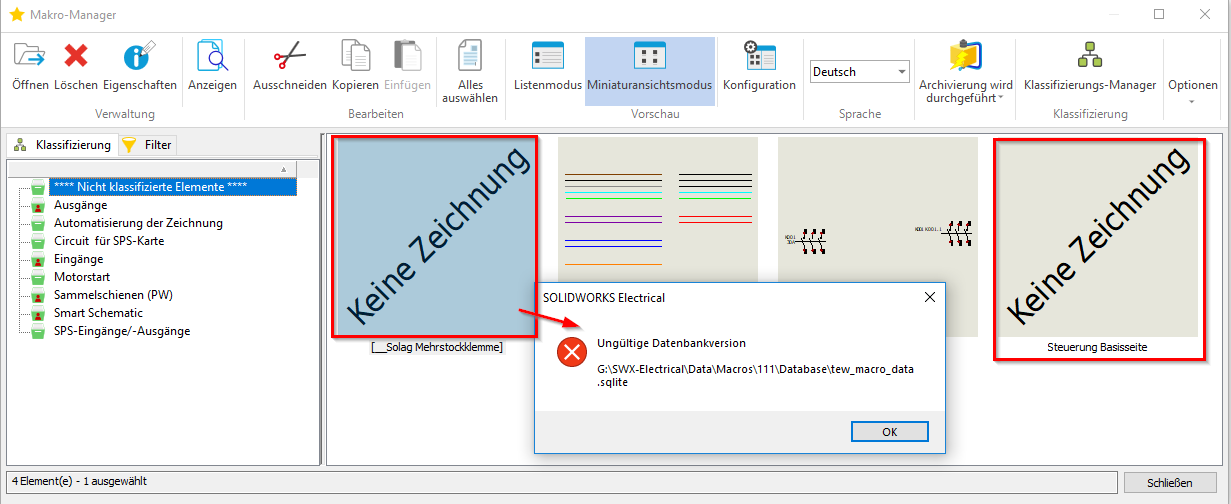Click the Schließen button
1231x504 pixels.
click(1171, 483)
